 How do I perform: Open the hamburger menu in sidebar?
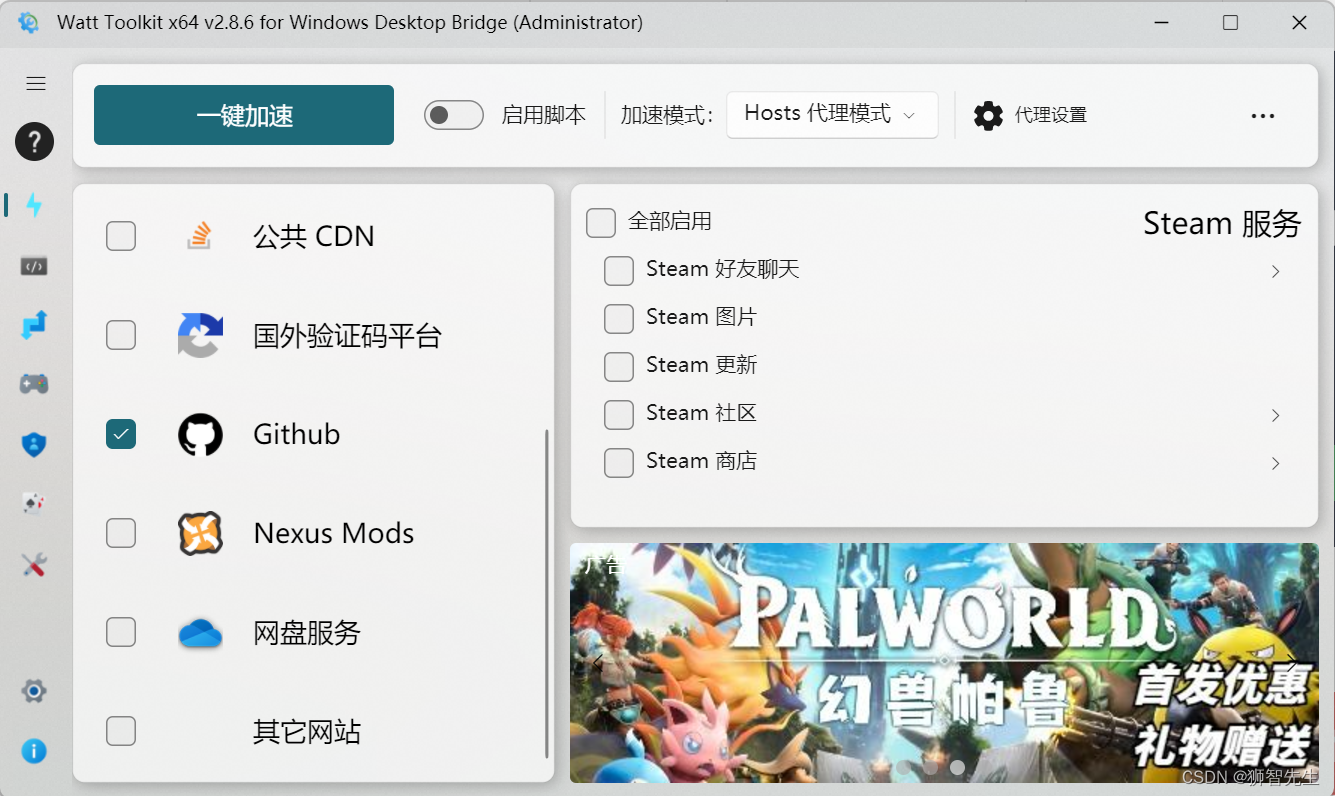(36, 84)
